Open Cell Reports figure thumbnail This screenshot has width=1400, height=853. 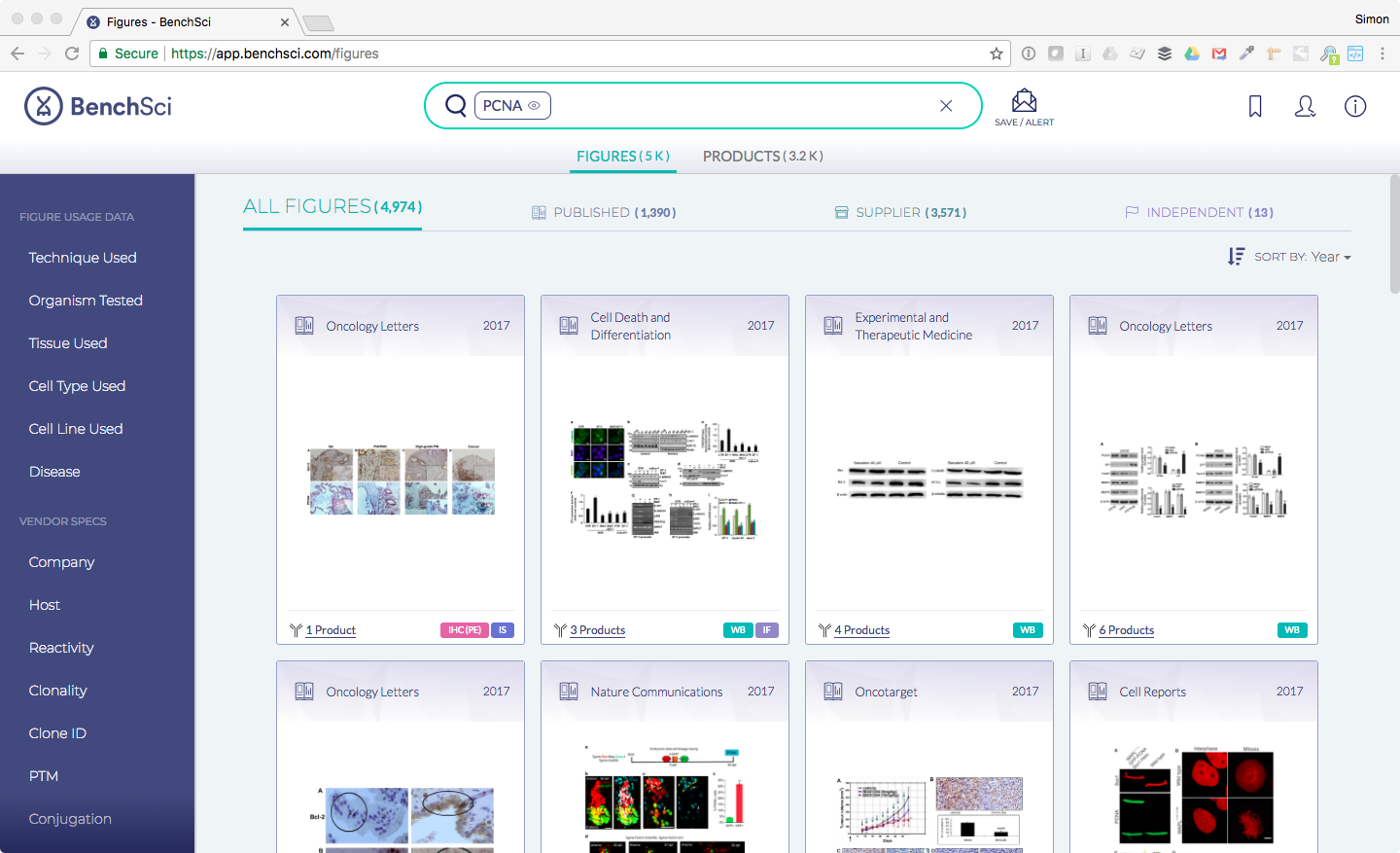tap(1194, 798)
